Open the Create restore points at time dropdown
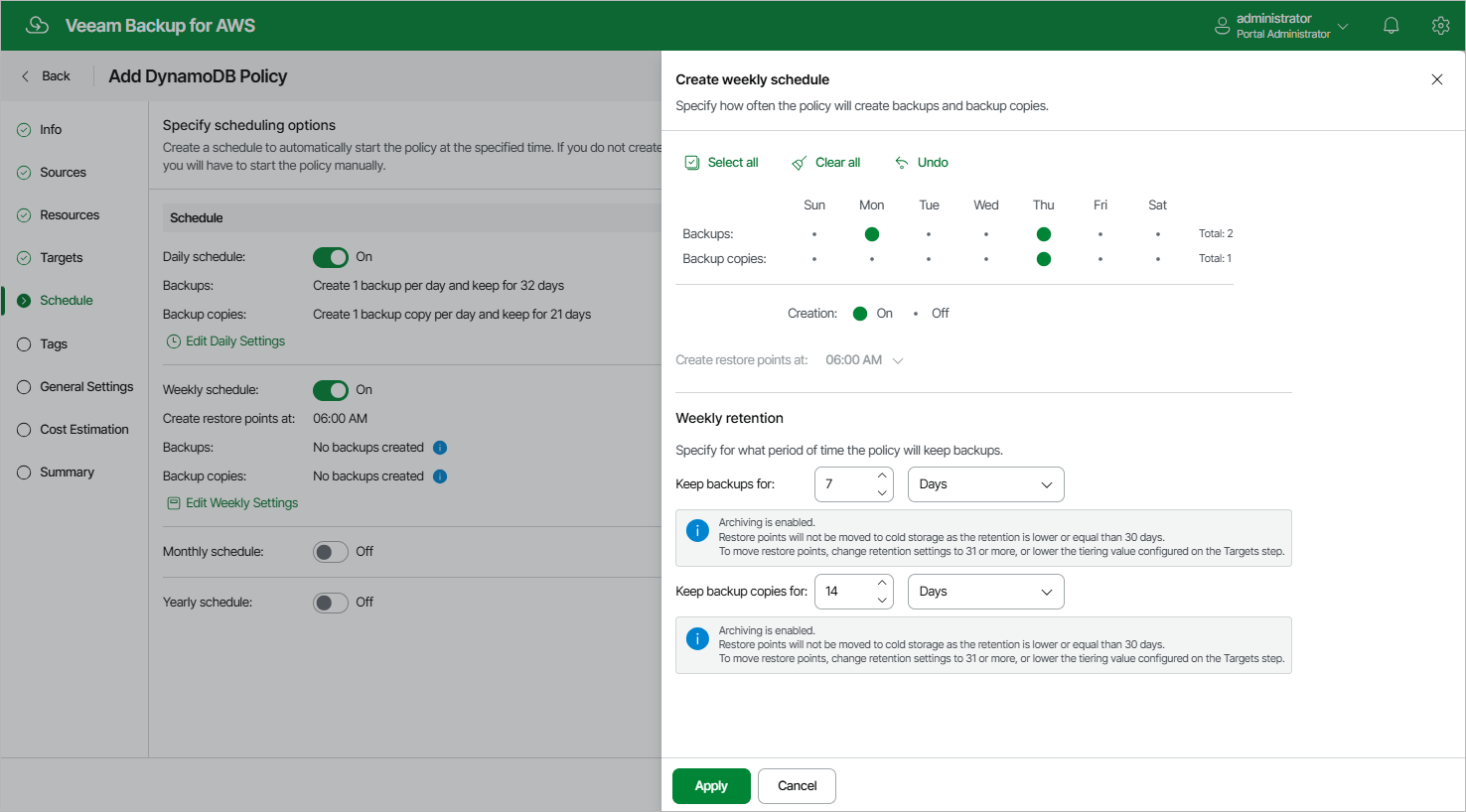This screenshot has height=812, width=1466. pyautogui.click(x=864, y=360)
